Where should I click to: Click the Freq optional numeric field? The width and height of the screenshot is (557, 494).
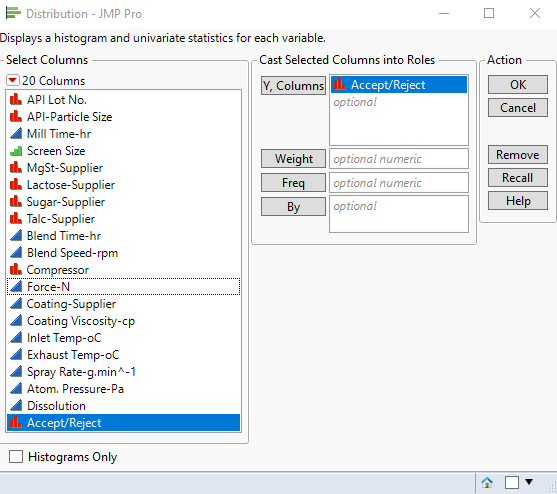coord(399,183)
